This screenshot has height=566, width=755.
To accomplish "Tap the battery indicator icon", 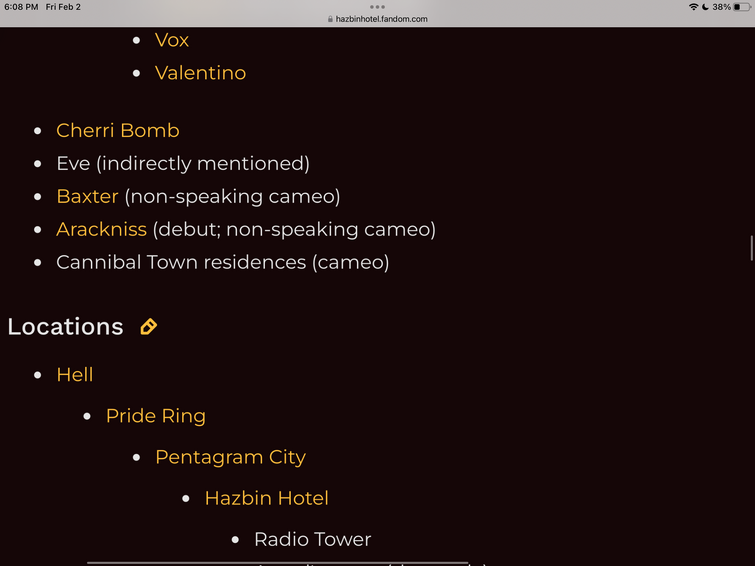I will point(742,7).
